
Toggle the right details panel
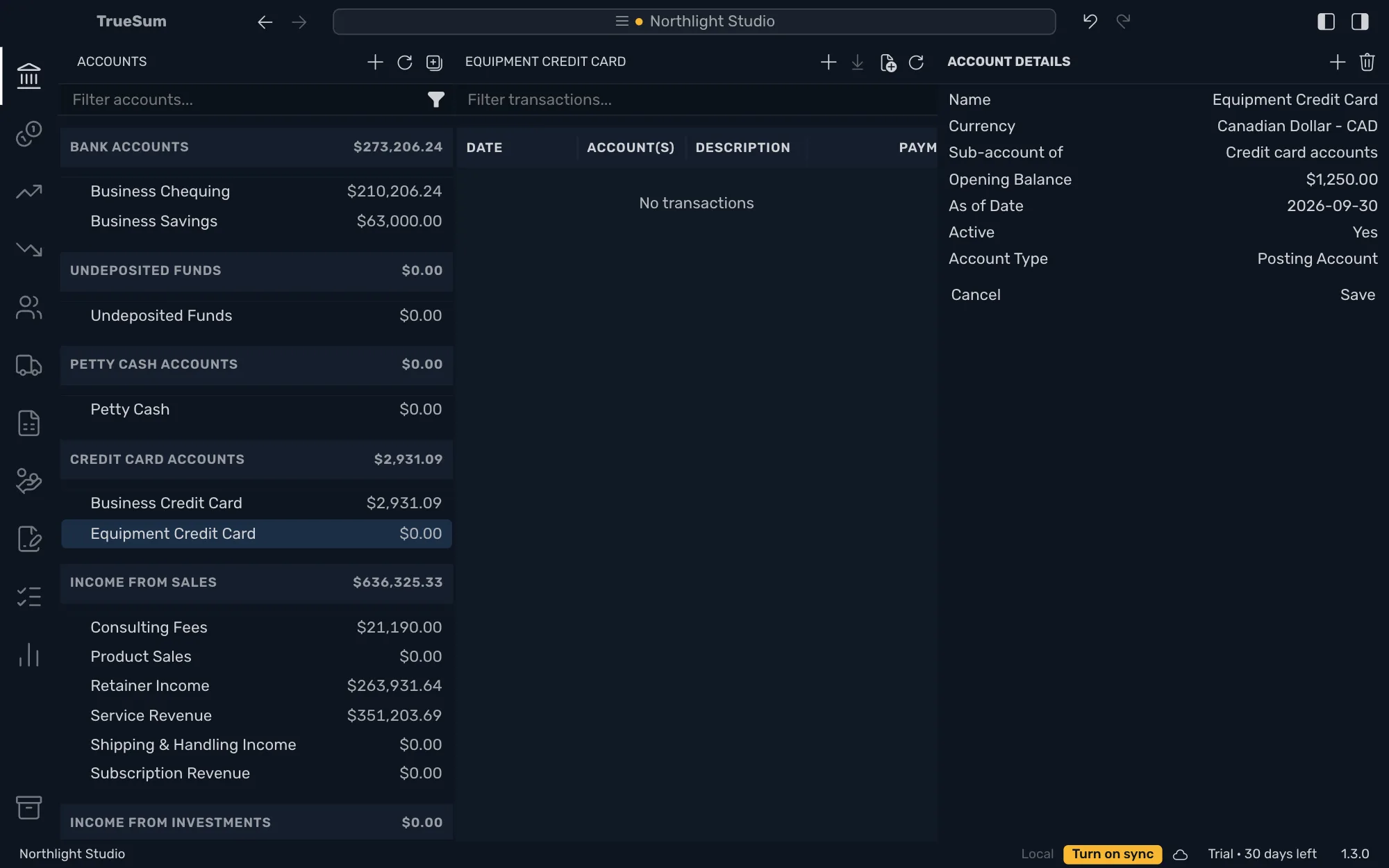[x=1360, y=22]
